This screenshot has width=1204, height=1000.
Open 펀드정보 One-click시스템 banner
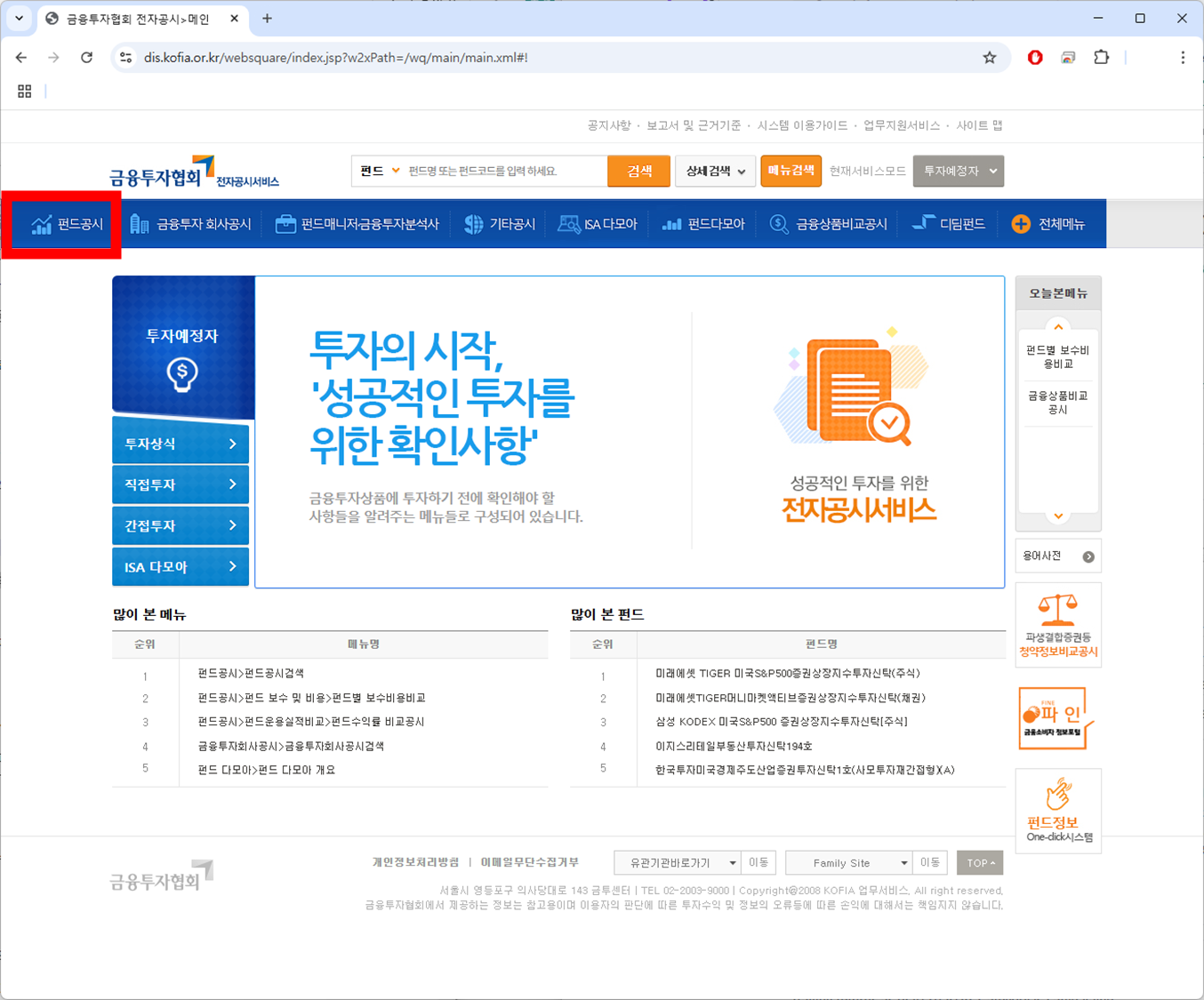(1058, 811)
